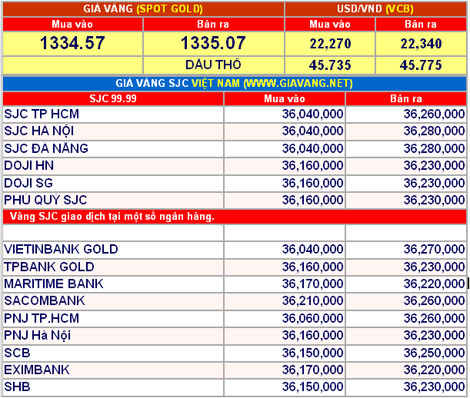Select the DOJI HN row label
This screenshot has height=398, width=470.
click(29, 166)
